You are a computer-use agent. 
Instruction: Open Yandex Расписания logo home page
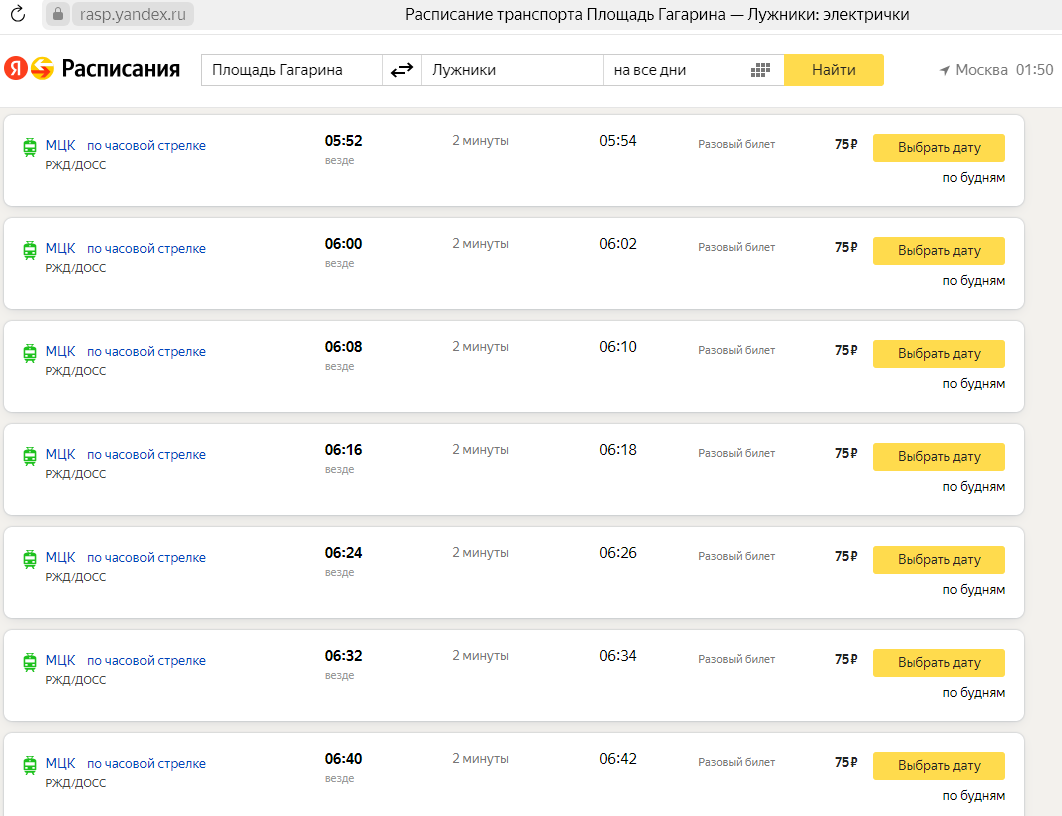point(92,69)
